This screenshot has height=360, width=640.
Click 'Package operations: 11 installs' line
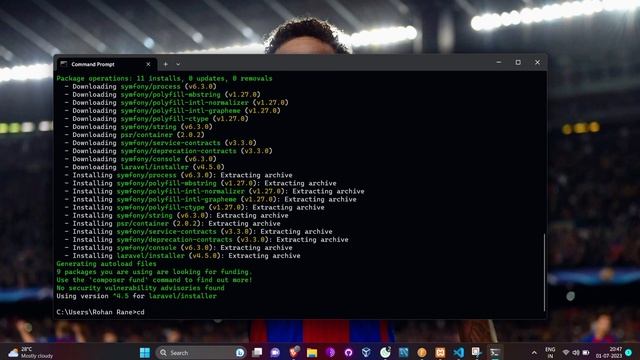[164, 78]
